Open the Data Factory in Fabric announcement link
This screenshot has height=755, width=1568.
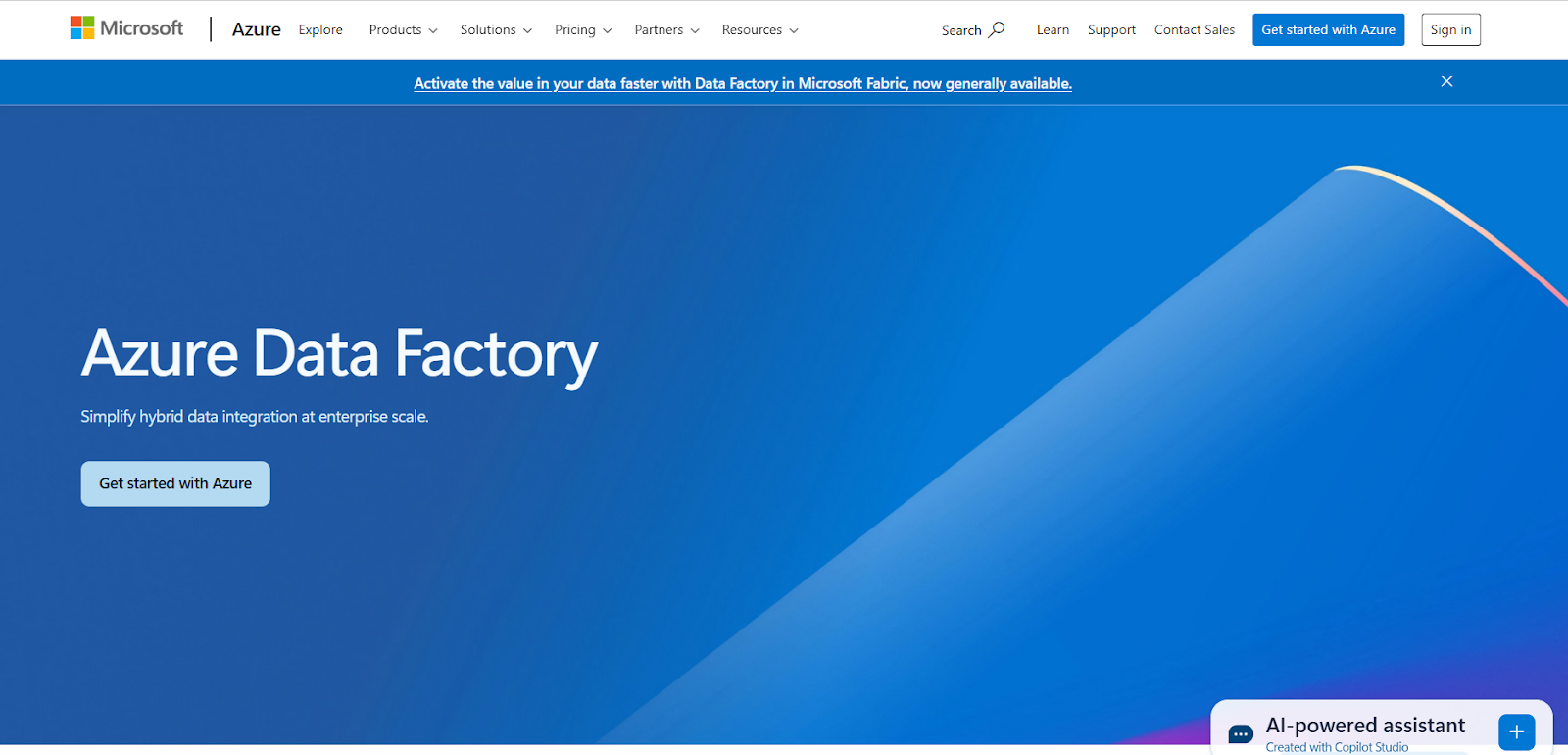743,84
